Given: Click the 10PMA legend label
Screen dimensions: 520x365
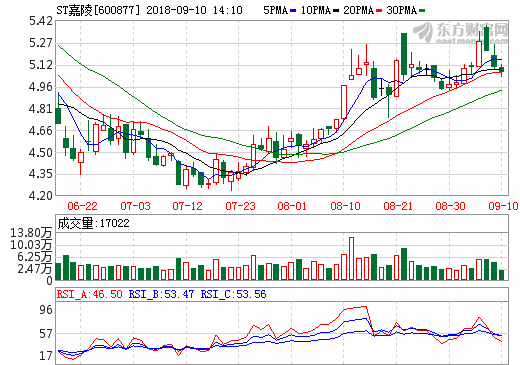Looking at the screenshot, I should tap(316, 10).
